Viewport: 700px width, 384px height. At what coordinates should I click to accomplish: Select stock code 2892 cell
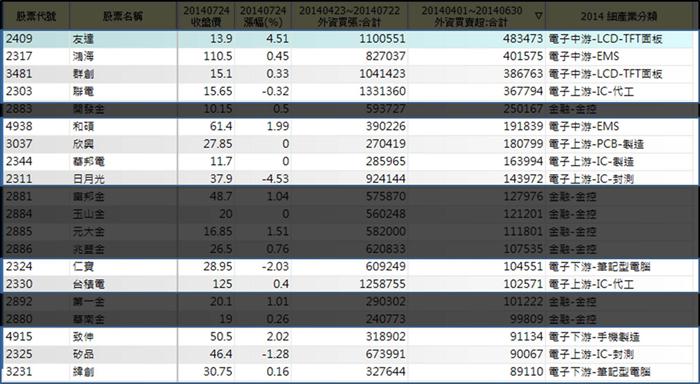(19, 301)
